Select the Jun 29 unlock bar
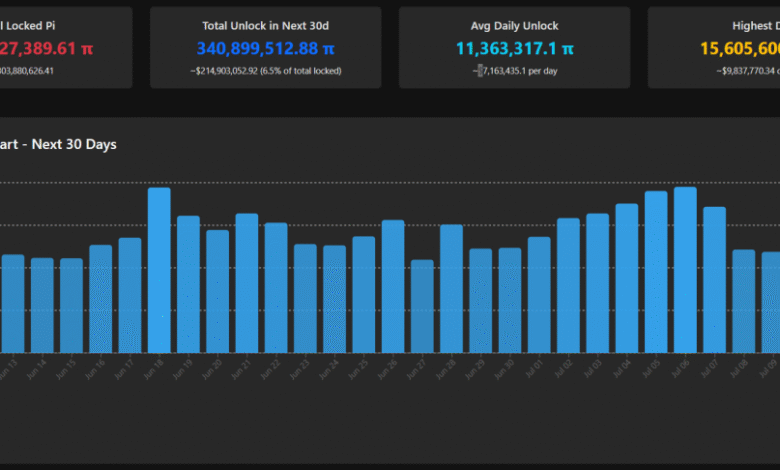 point(481,301)
